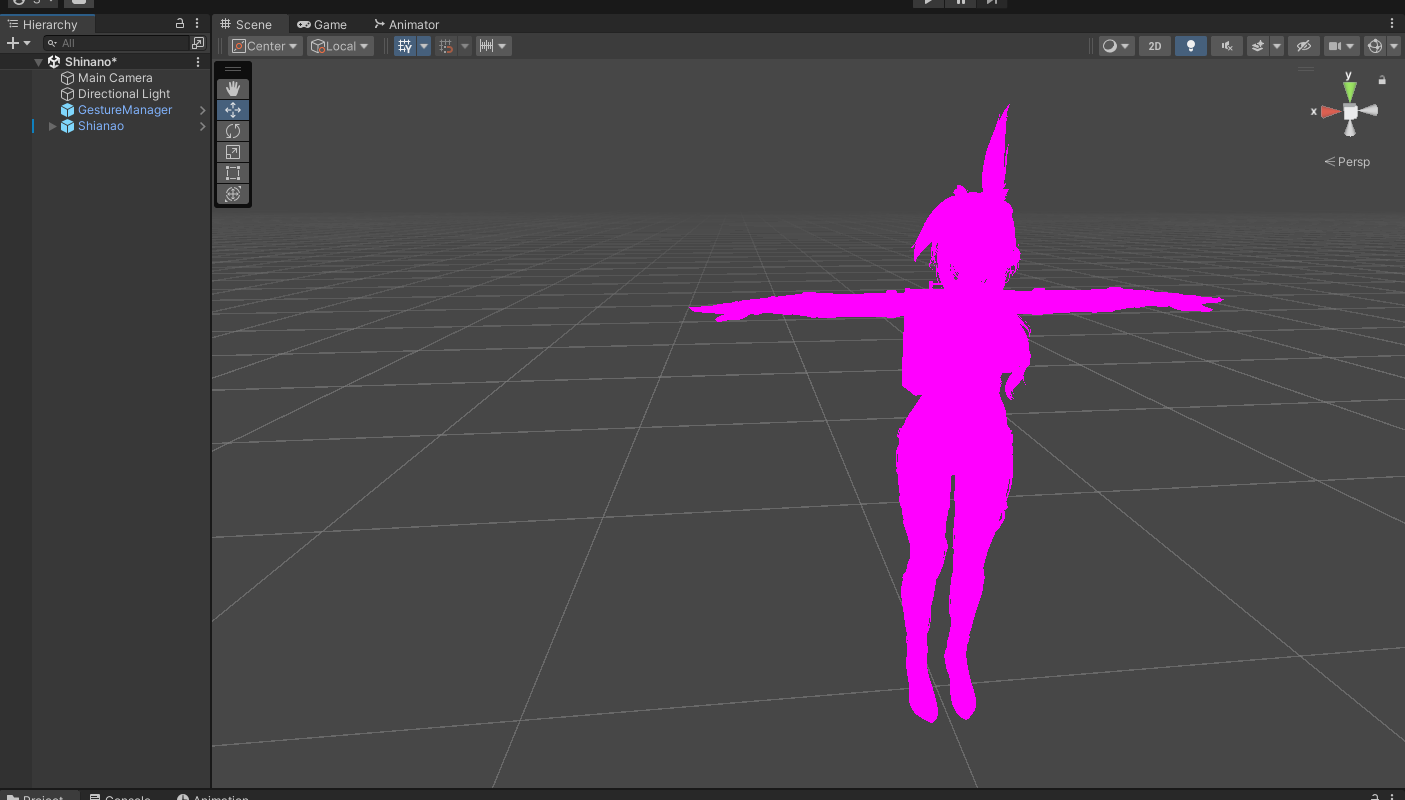Toggle scene lighting lightbulb
Image resolution: width=1405 pixels, height=800 pixels.
pos(1190,46)
